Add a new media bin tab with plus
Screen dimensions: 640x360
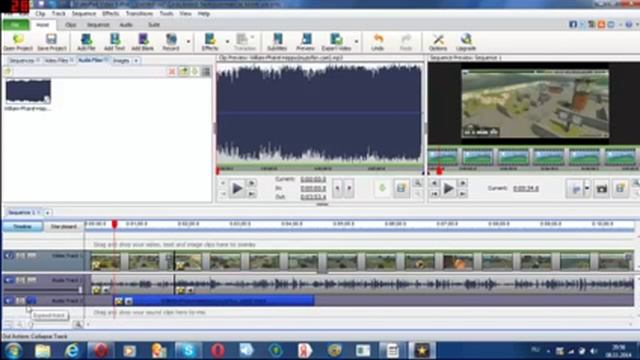136,60
